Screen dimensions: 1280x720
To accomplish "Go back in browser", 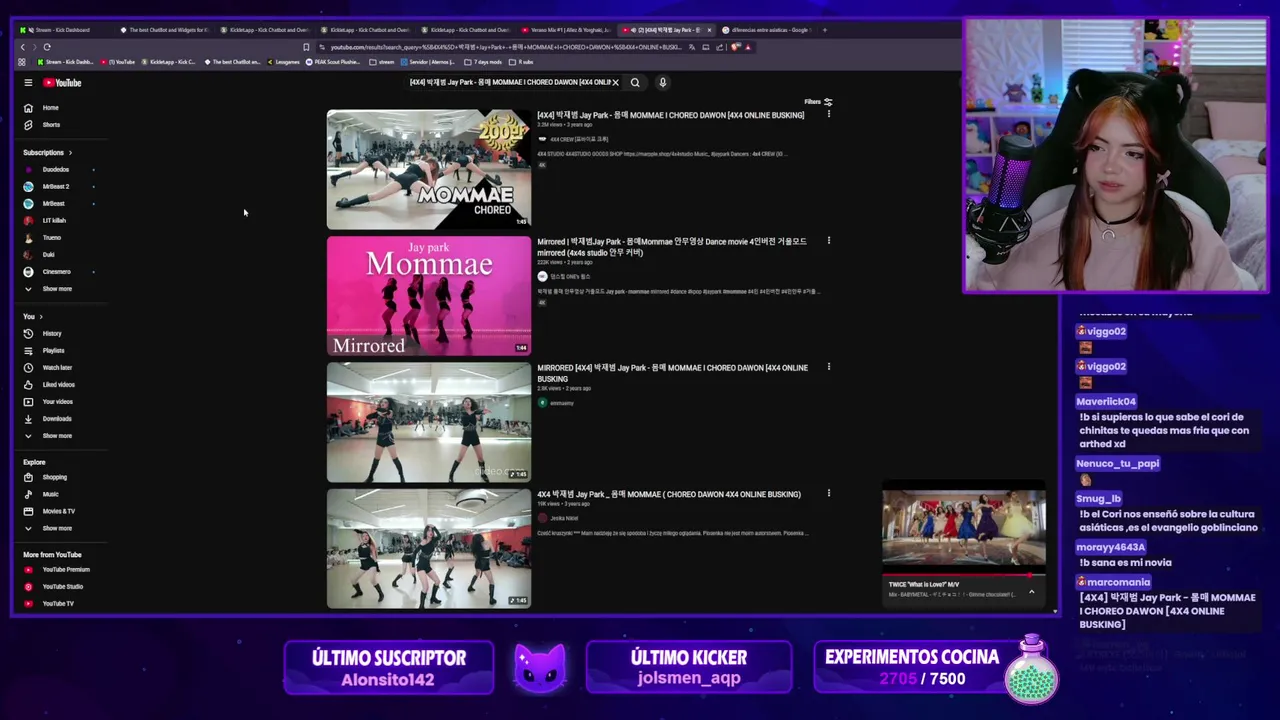I will point(22,47).
